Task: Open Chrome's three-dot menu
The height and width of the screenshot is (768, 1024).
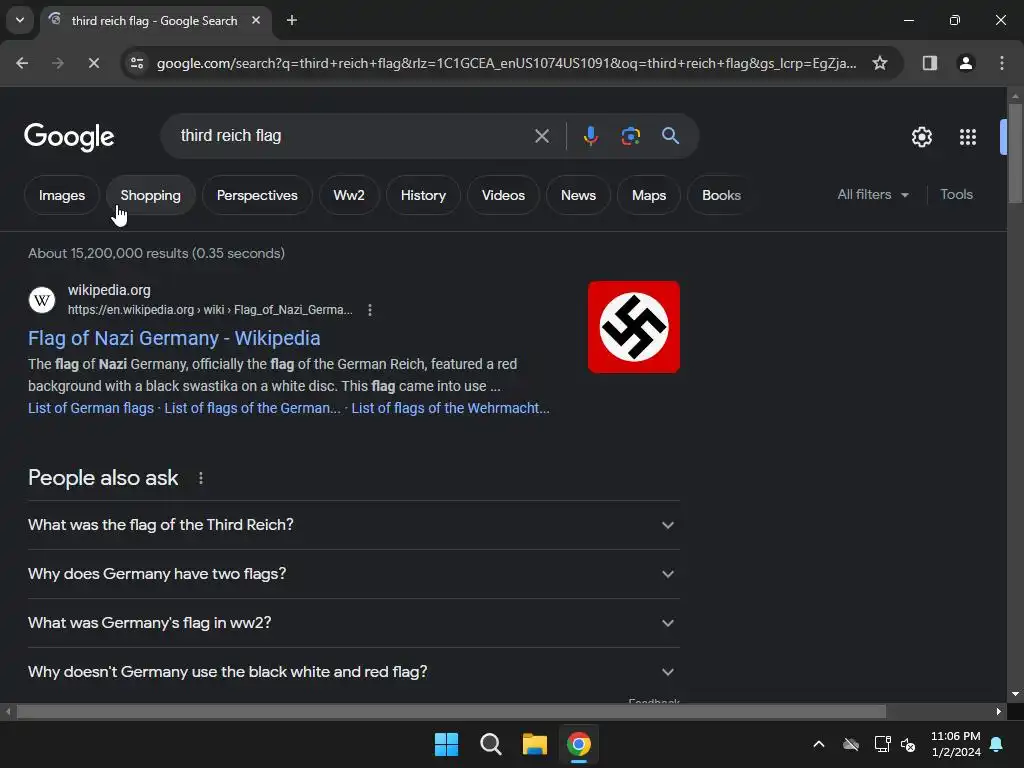Action: coord(1002,63)
